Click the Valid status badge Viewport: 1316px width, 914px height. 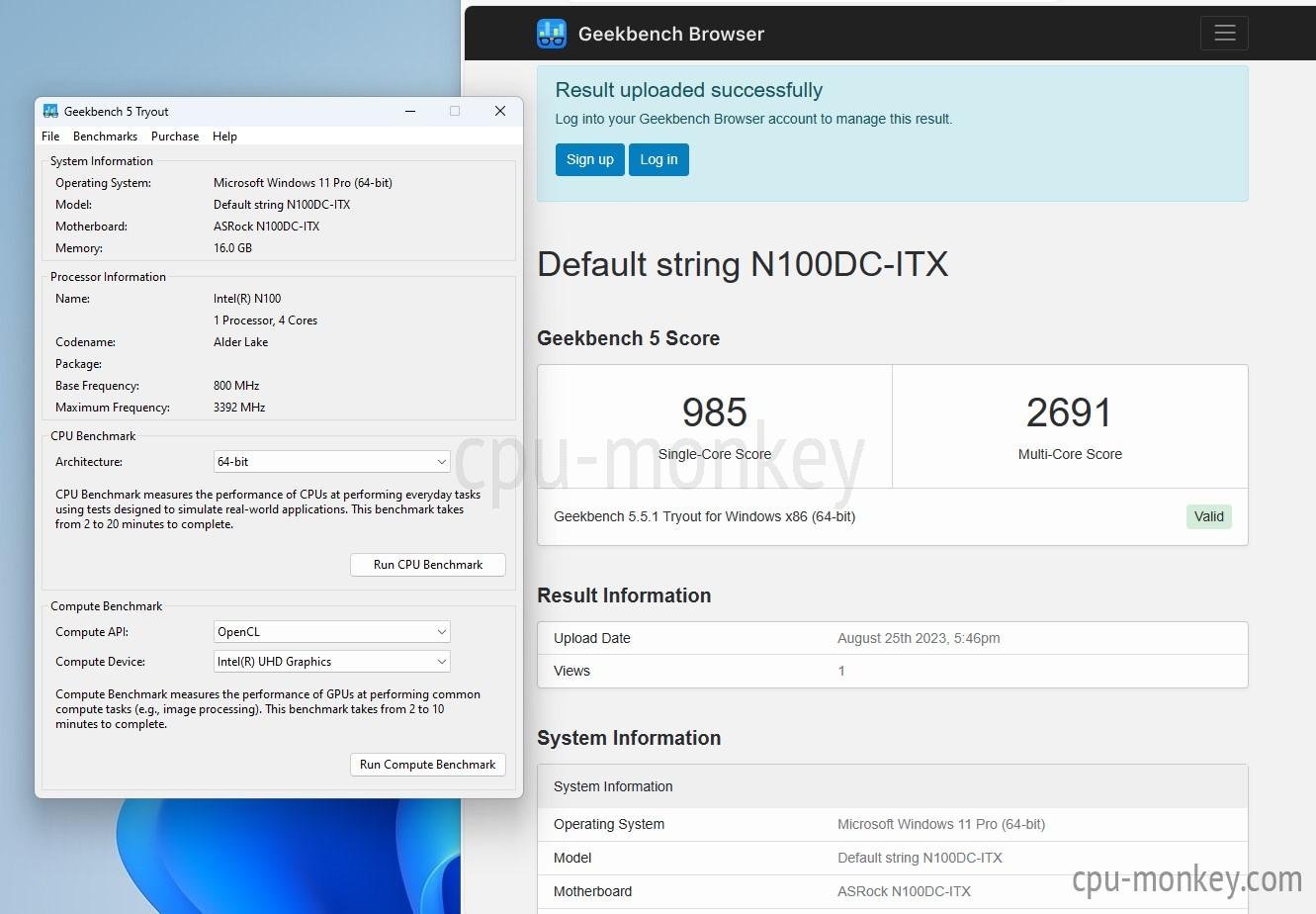coord(1209,516)
